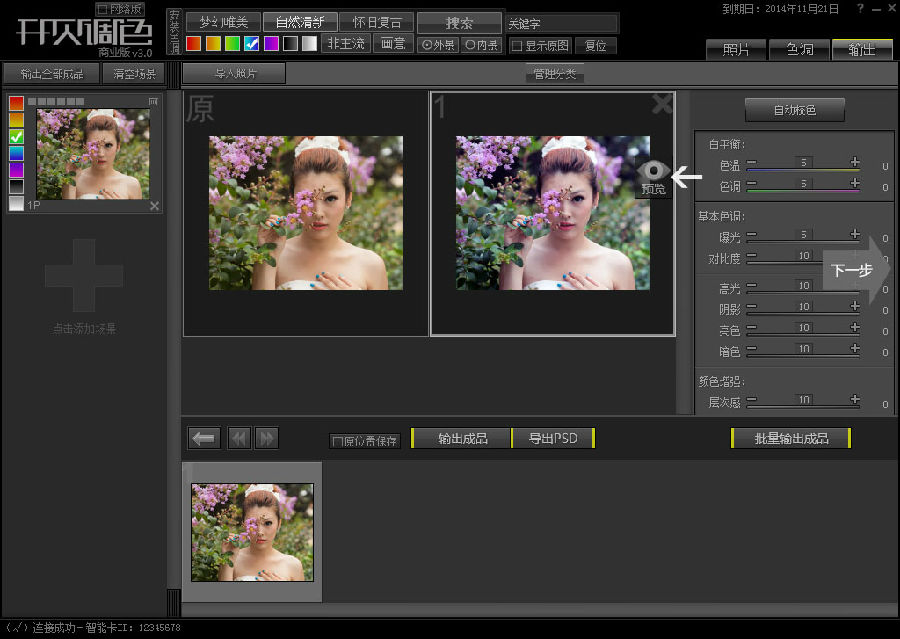The image size is (900, 639).
Task: Click the 对比度 slider handle
Action: (804, 258)
